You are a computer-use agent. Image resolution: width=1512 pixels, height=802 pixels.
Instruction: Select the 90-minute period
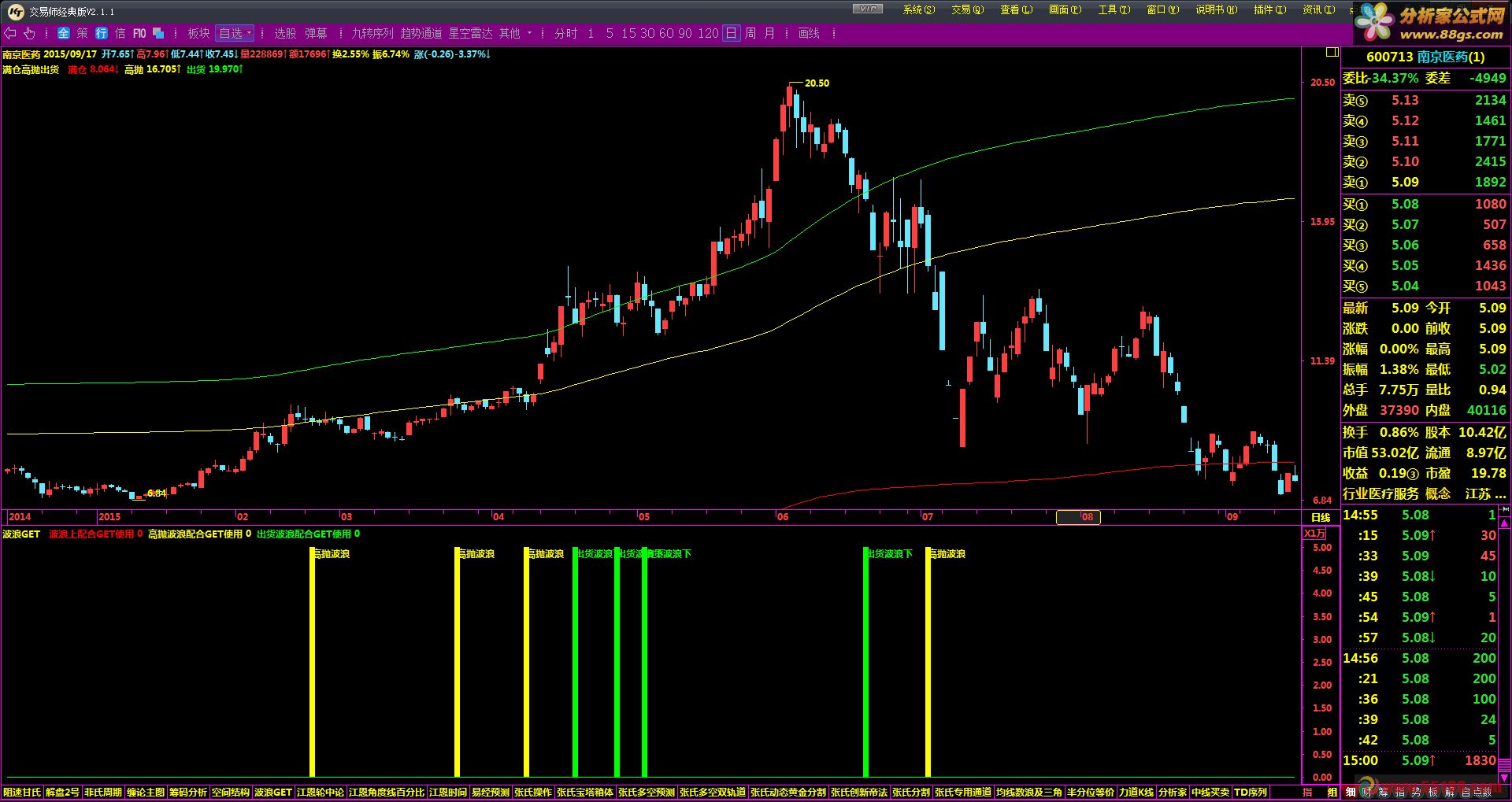(x=685, y=33)
